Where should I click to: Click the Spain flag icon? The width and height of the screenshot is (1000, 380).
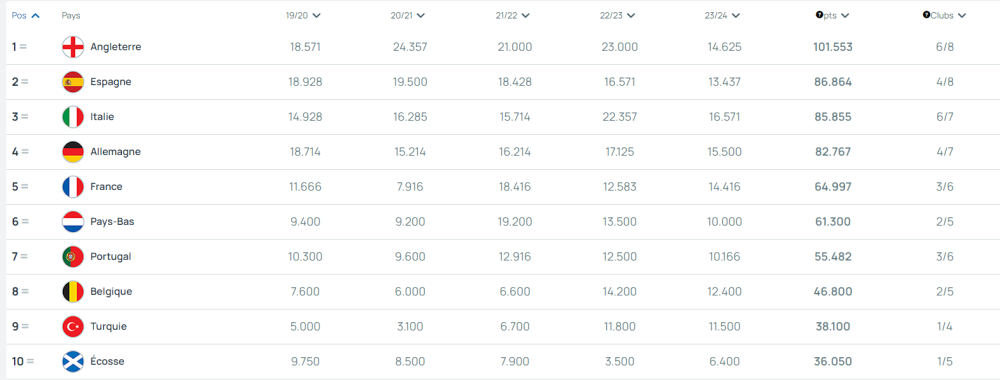73,82
